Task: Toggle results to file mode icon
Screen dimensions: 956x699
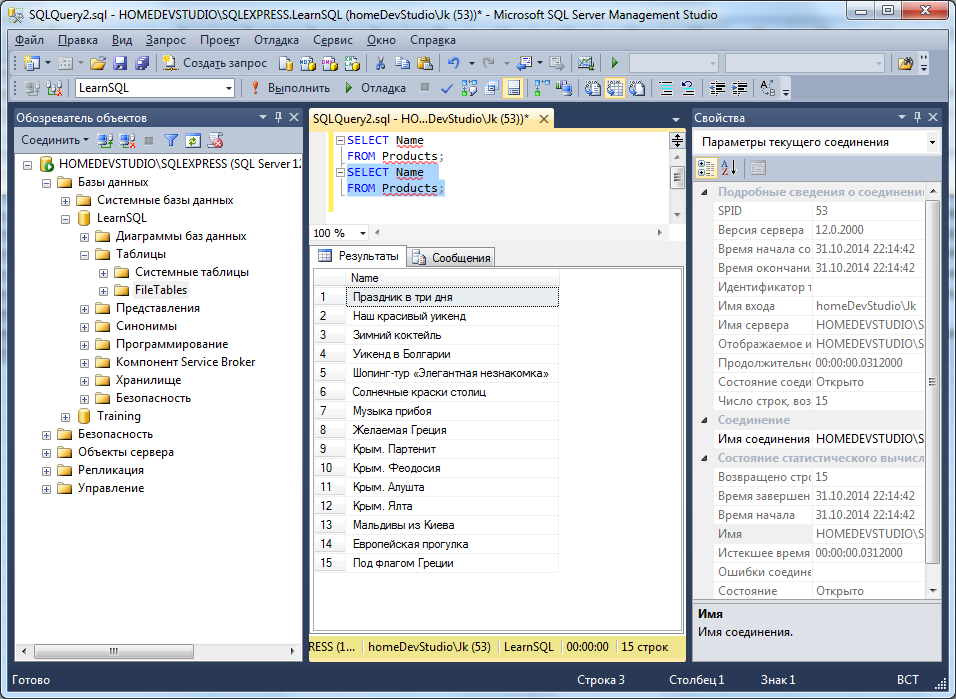Action: coord(637,88)
